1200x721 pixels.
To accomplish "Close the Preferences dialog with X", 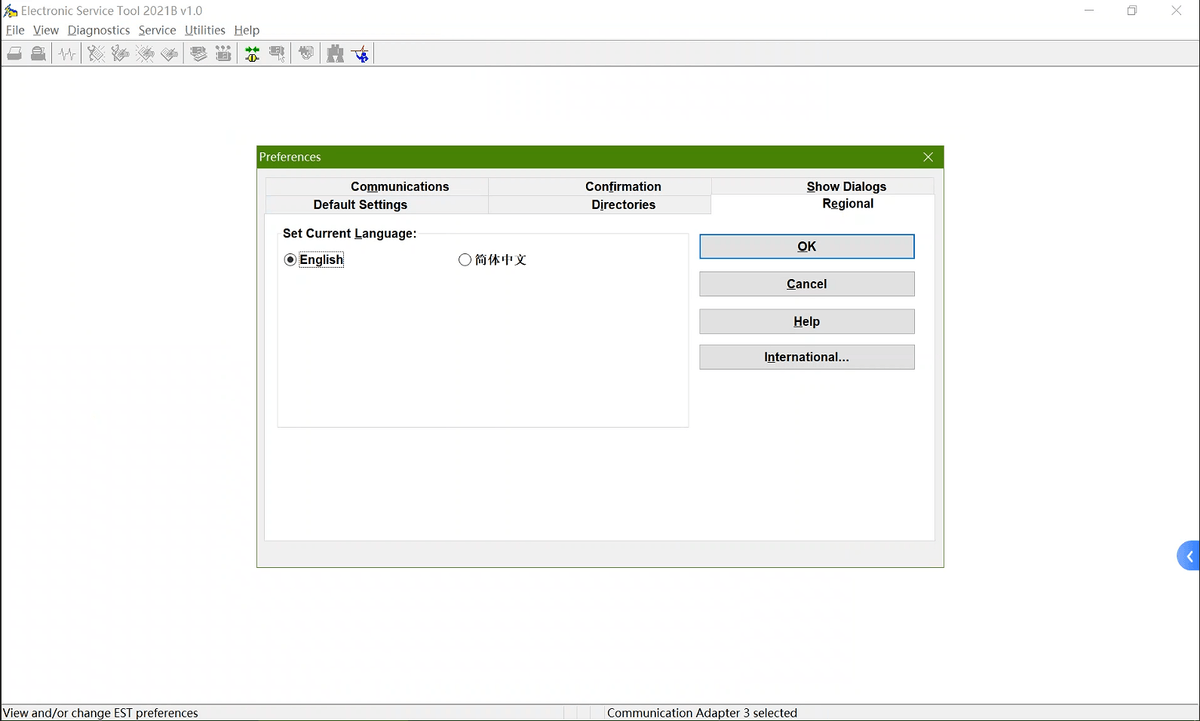I will click(928, 157).
